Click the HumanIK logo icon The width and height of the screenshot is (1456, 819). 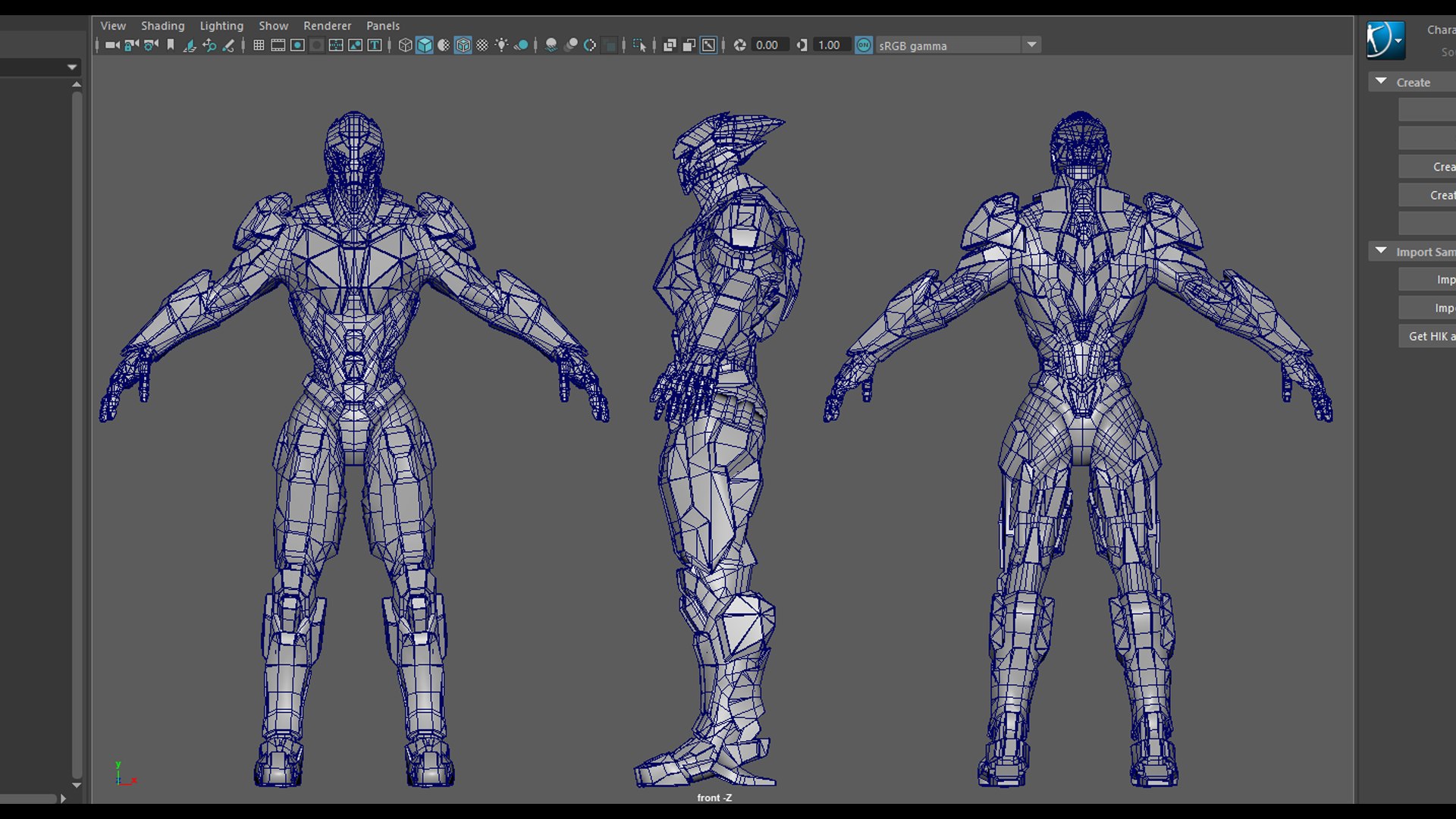point(1385,40)
